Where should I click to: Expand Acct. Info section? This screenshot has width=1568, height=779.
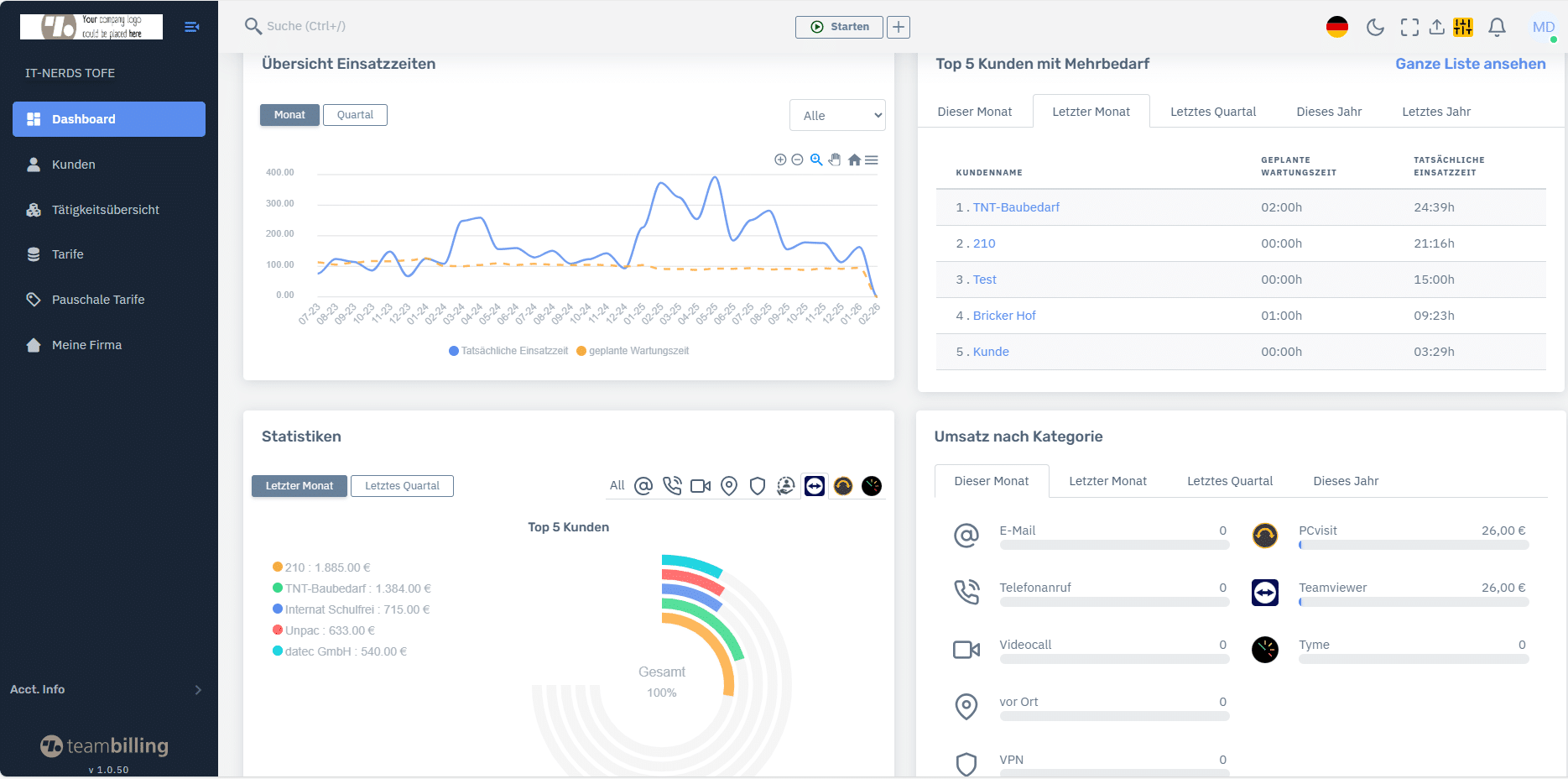[x=109, y=689]
